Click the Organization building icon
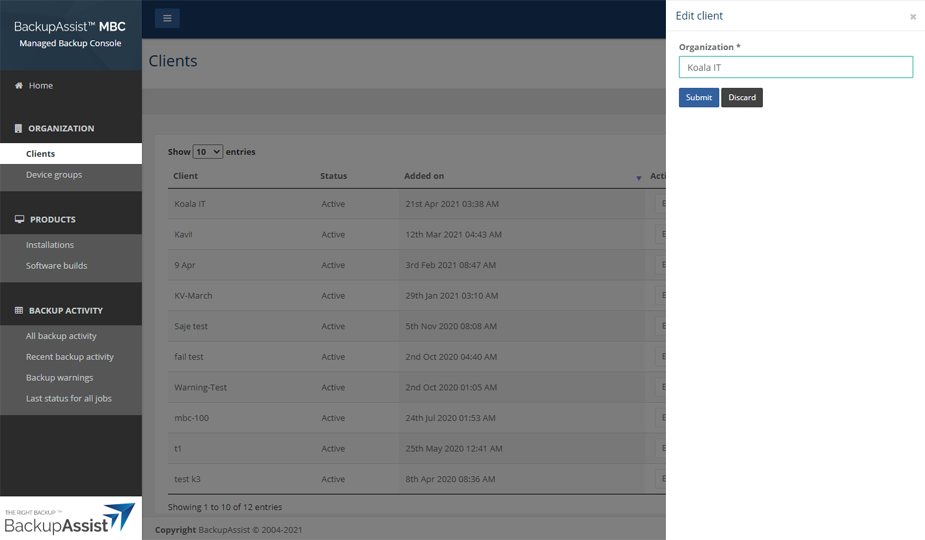This screenshot has height=540, width=925. coord(18,128)
